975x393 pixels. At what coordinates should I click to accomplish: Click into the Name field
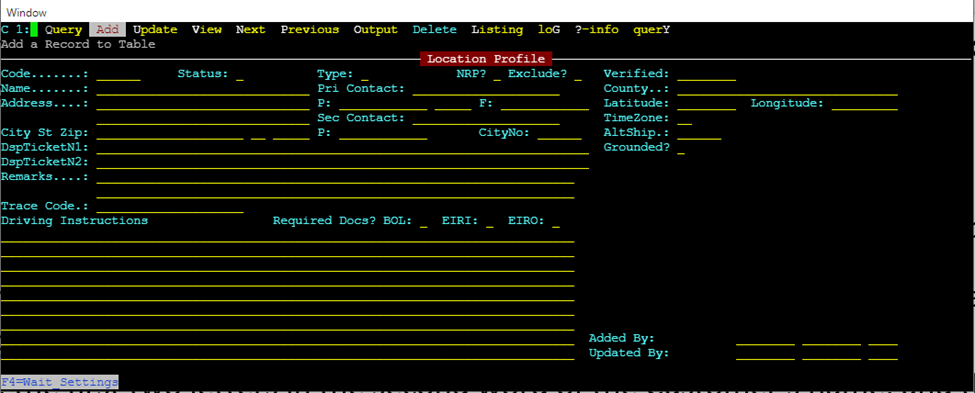tap(203, 89)
